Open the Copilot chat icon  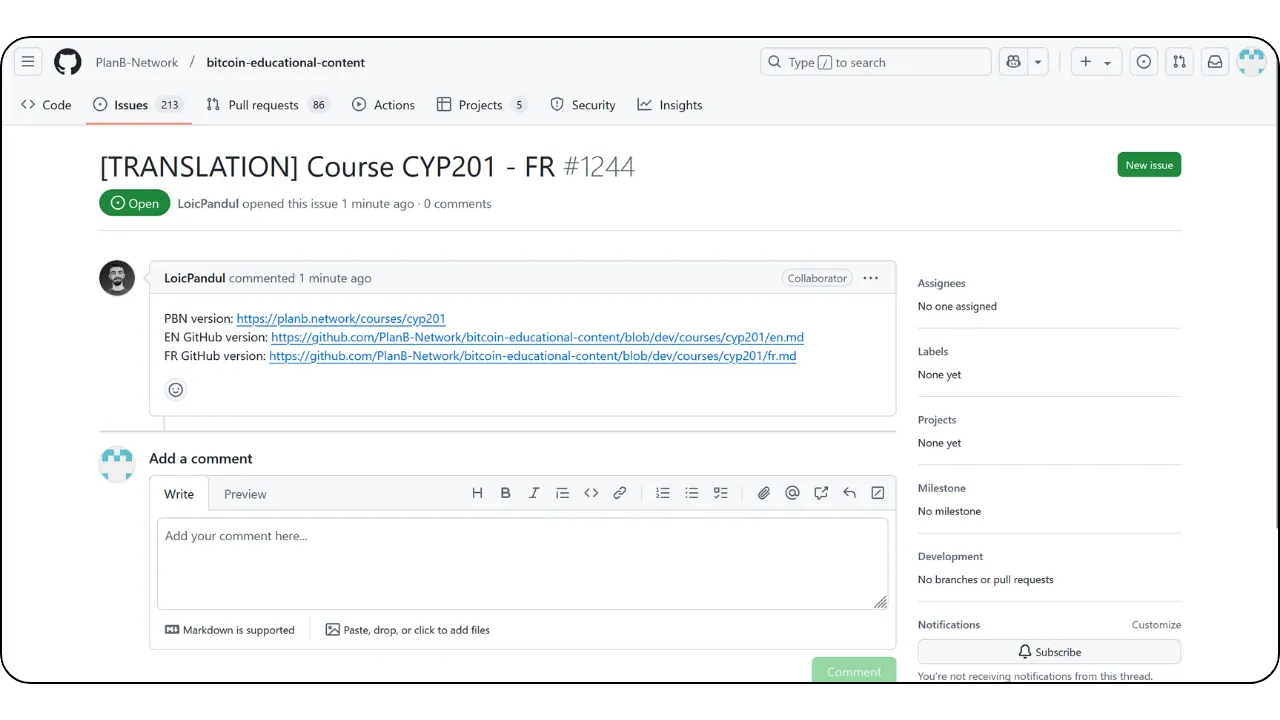[x=1014, y=62]
